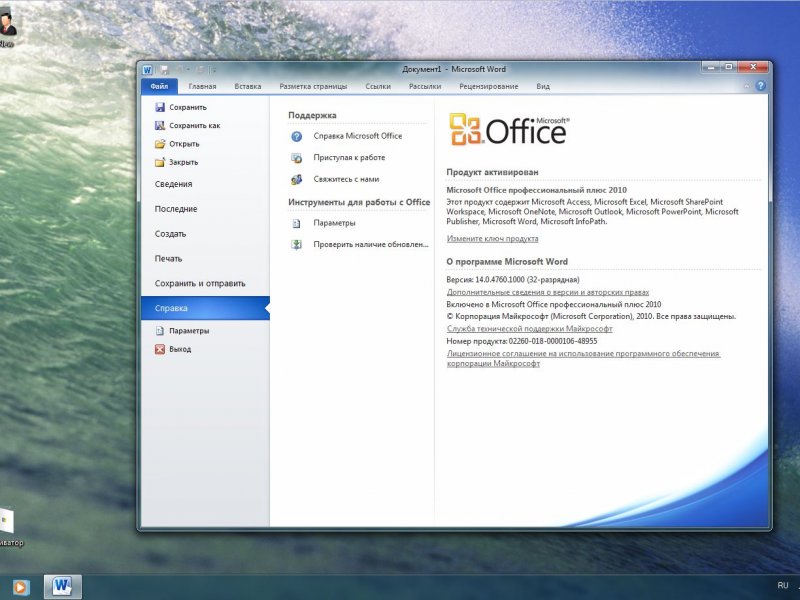This screenshot has width=800, height=600.
Task: Open Служба технической поддержки Майкрософт link
Action: point(529,329)
